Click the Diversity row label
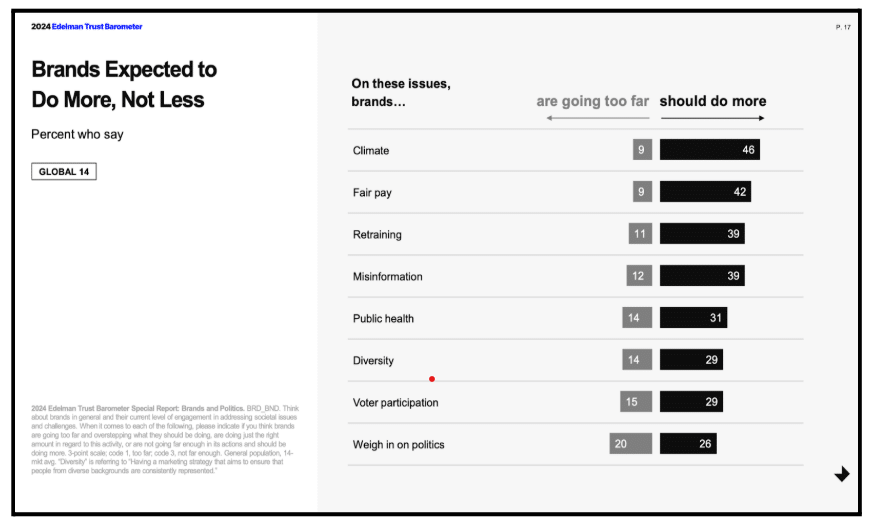This screenshot has height=522, width=874. click(x=373, y=360)
